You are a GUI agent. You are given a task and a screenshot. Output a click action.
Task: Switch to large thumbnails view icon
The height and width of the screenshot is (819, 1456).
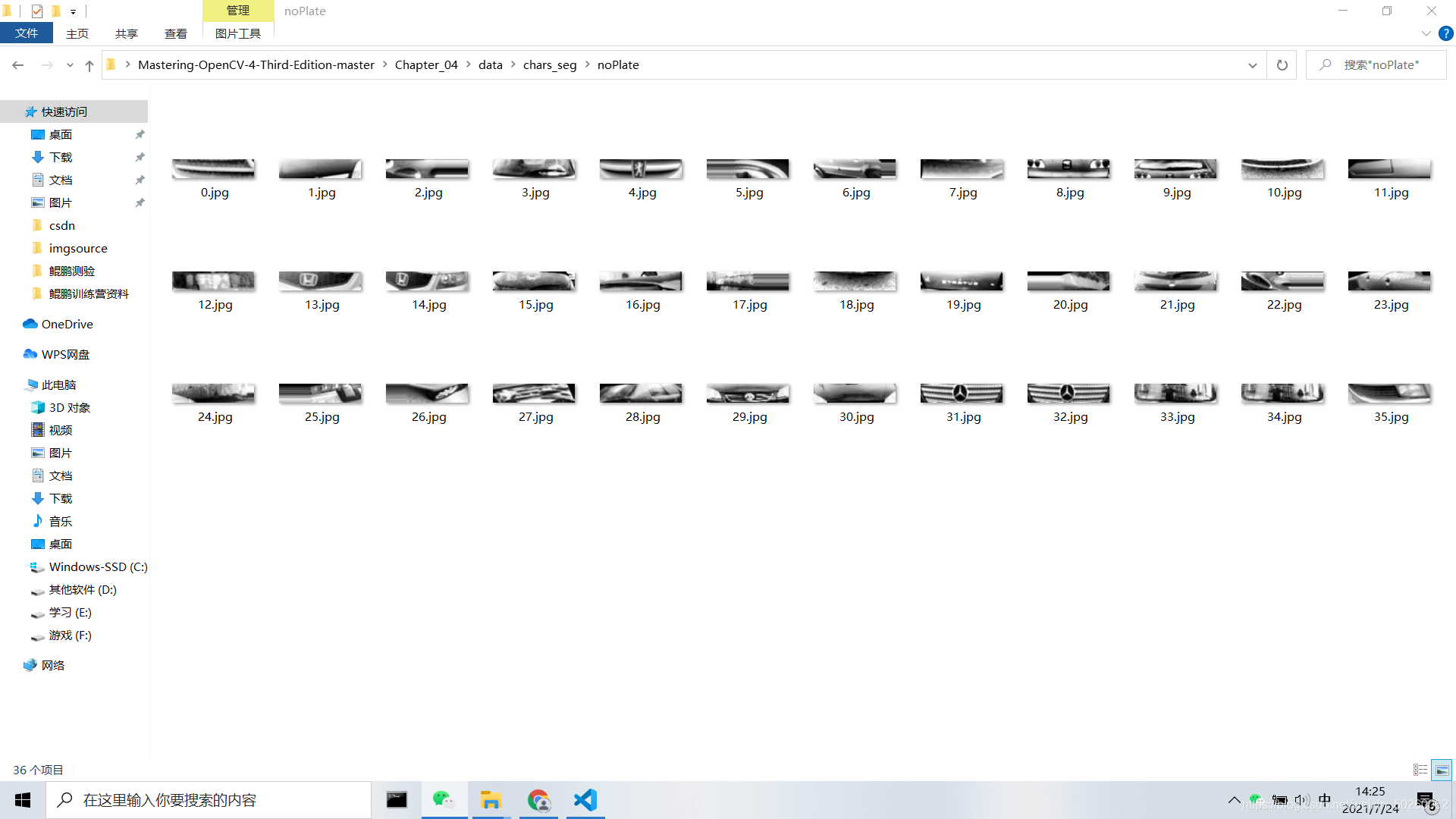click(1442, 770)
